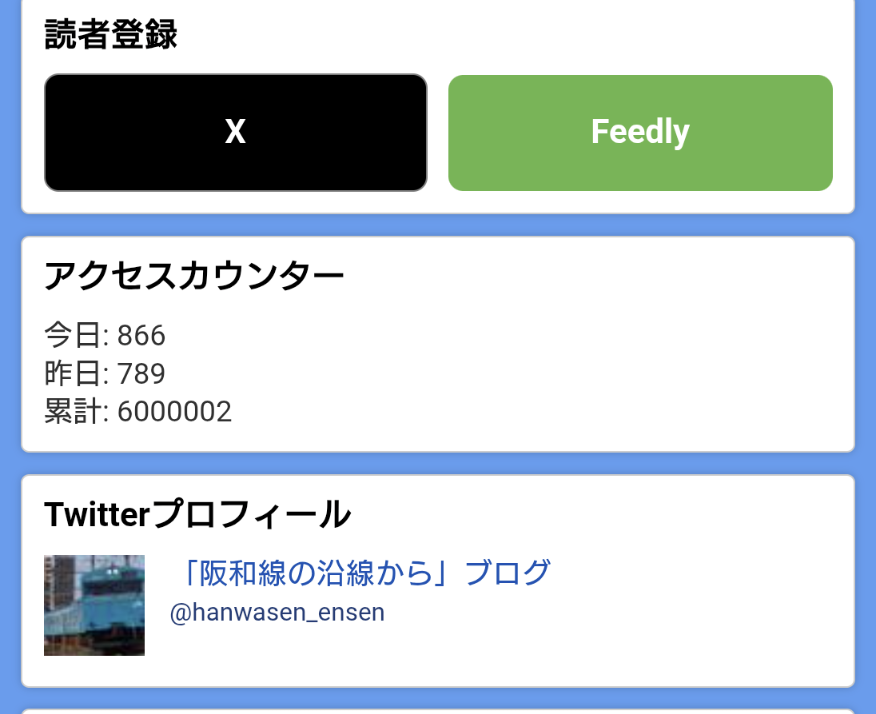
Task: Click the white gap between X and Feedly buttons
Action: point(438,132)
